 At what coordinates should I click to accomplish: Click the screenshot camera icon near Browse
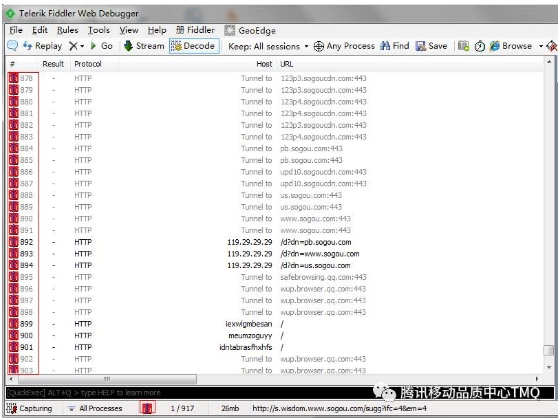pos(463,46)
